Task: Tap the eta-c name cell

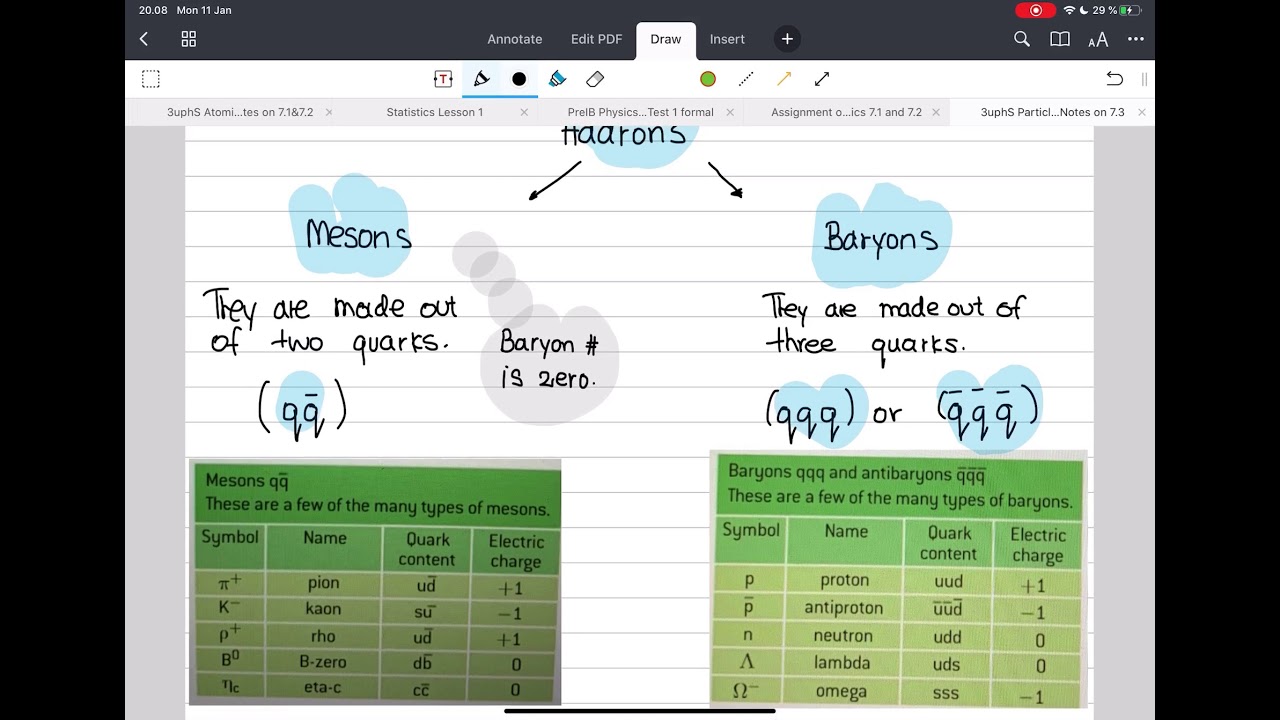Action: click(x=324, y=688)
